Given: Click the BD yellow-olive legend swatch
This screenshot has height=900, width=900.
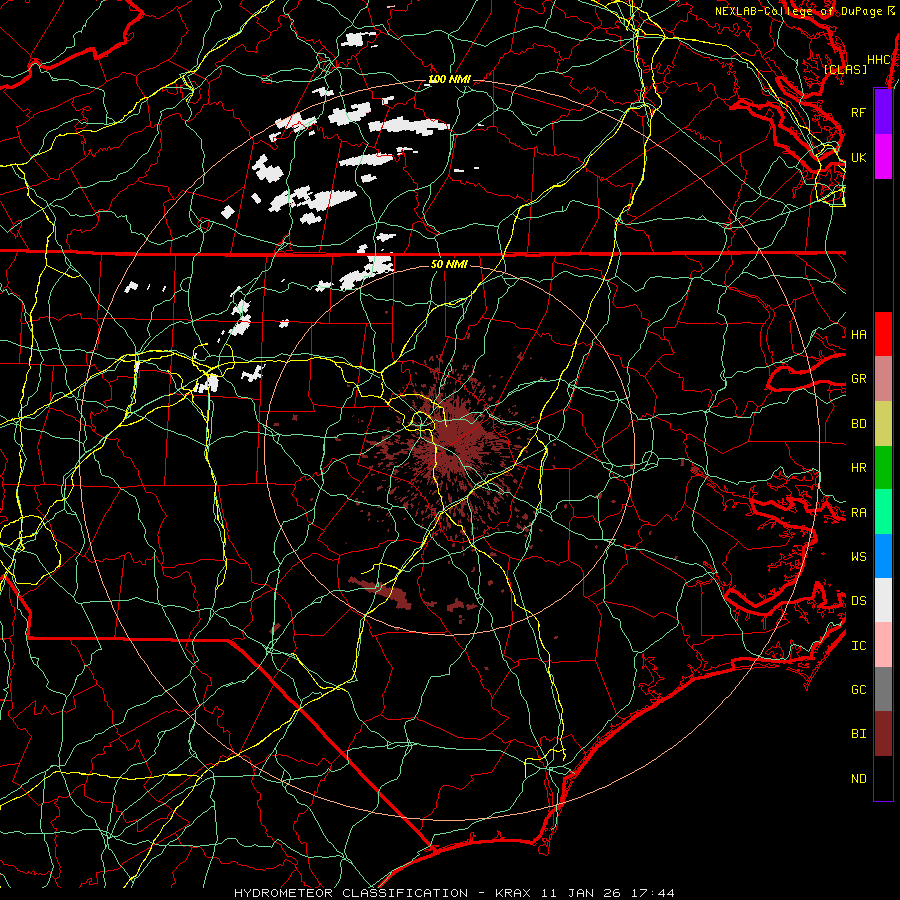Looking at the screenshot, I should click(883, 423).
